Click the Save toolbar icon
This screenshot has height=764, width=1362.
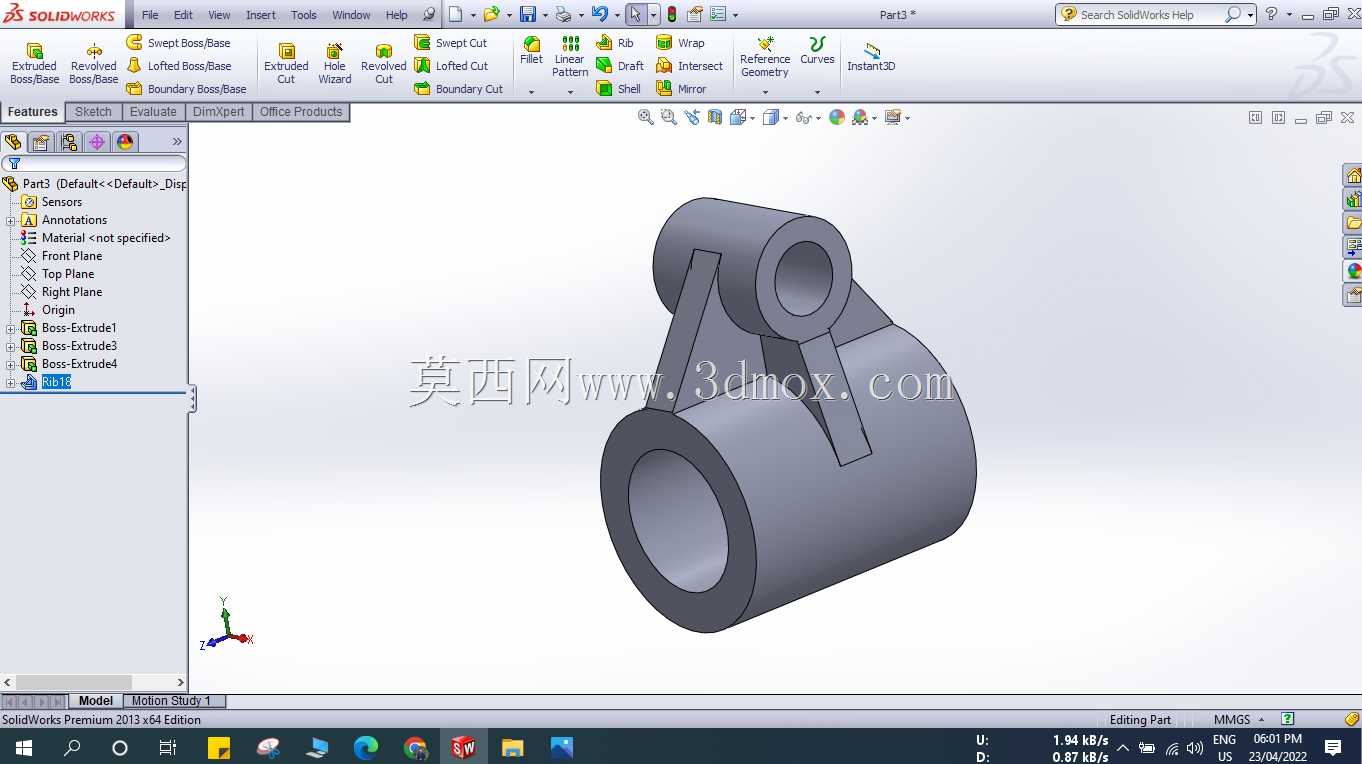(528, 14)
